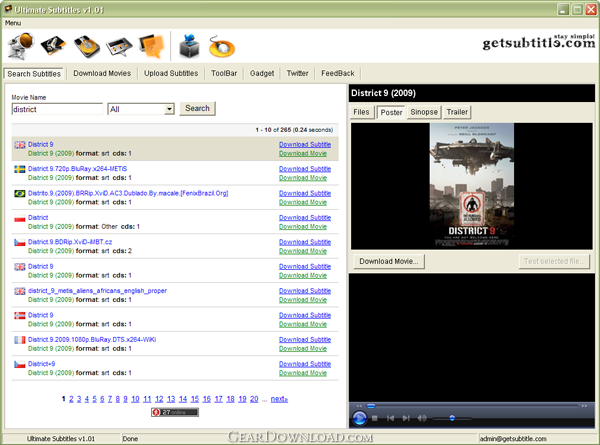Screen dimensions: 600x445
Task: Skip to next track in media player
Action: click(x=406, y=418)
